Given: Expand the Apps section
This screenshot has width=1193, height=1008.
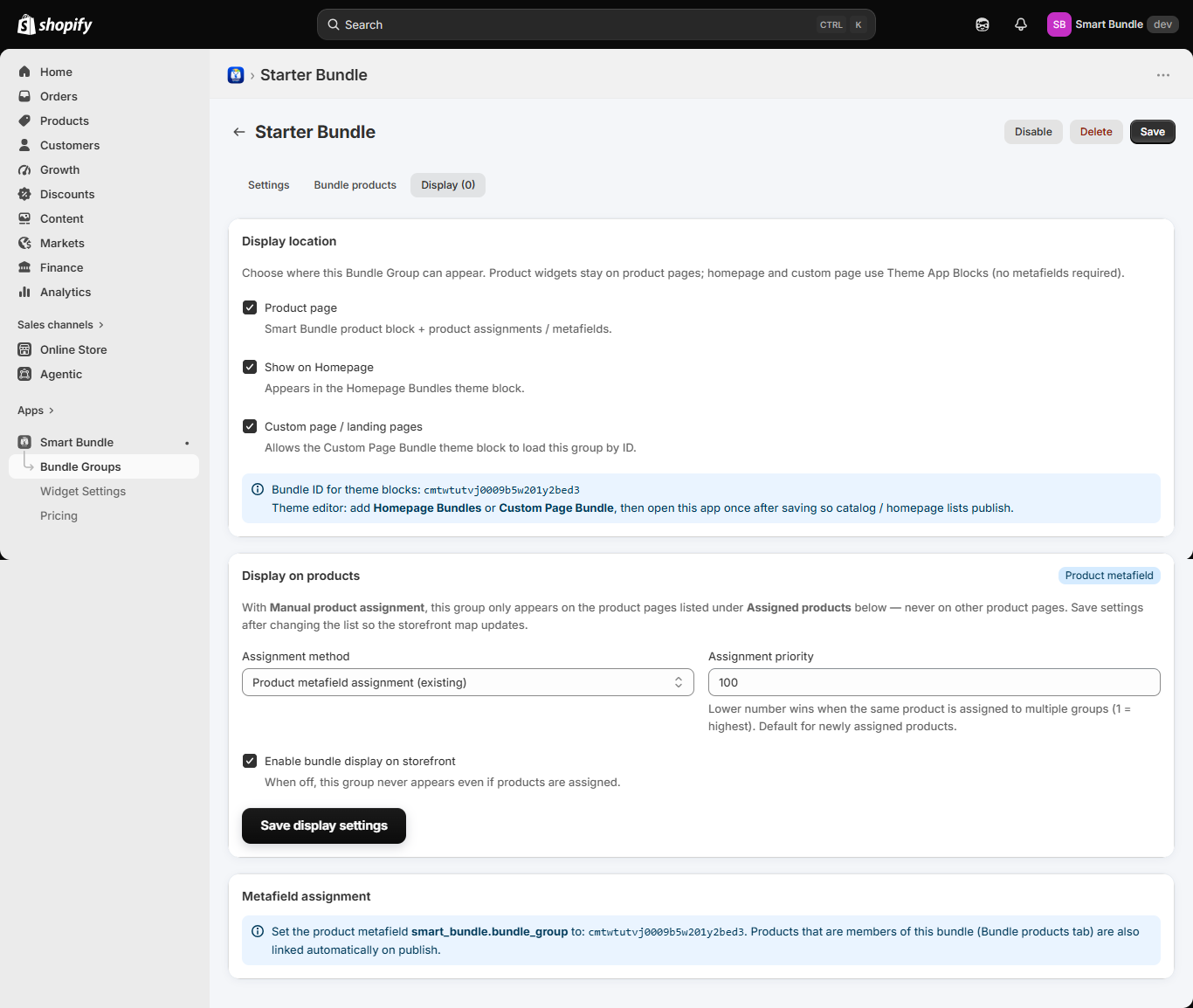Looking at the screenshot, I should point(36,411).
